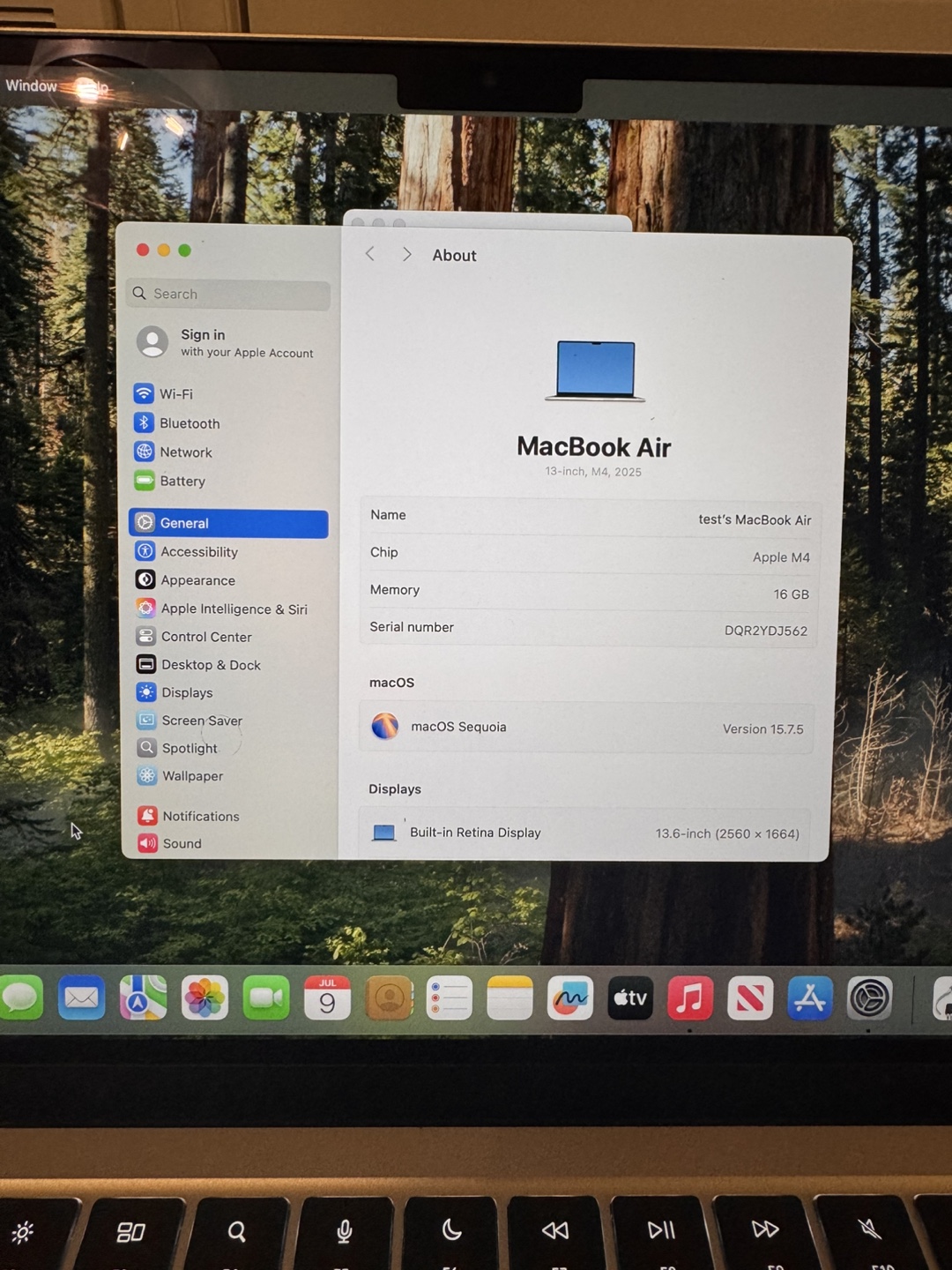The image size is (952, 1270).
Task: Click "13-inch, M4, 2025" subtitle
Action: (593, 472)
